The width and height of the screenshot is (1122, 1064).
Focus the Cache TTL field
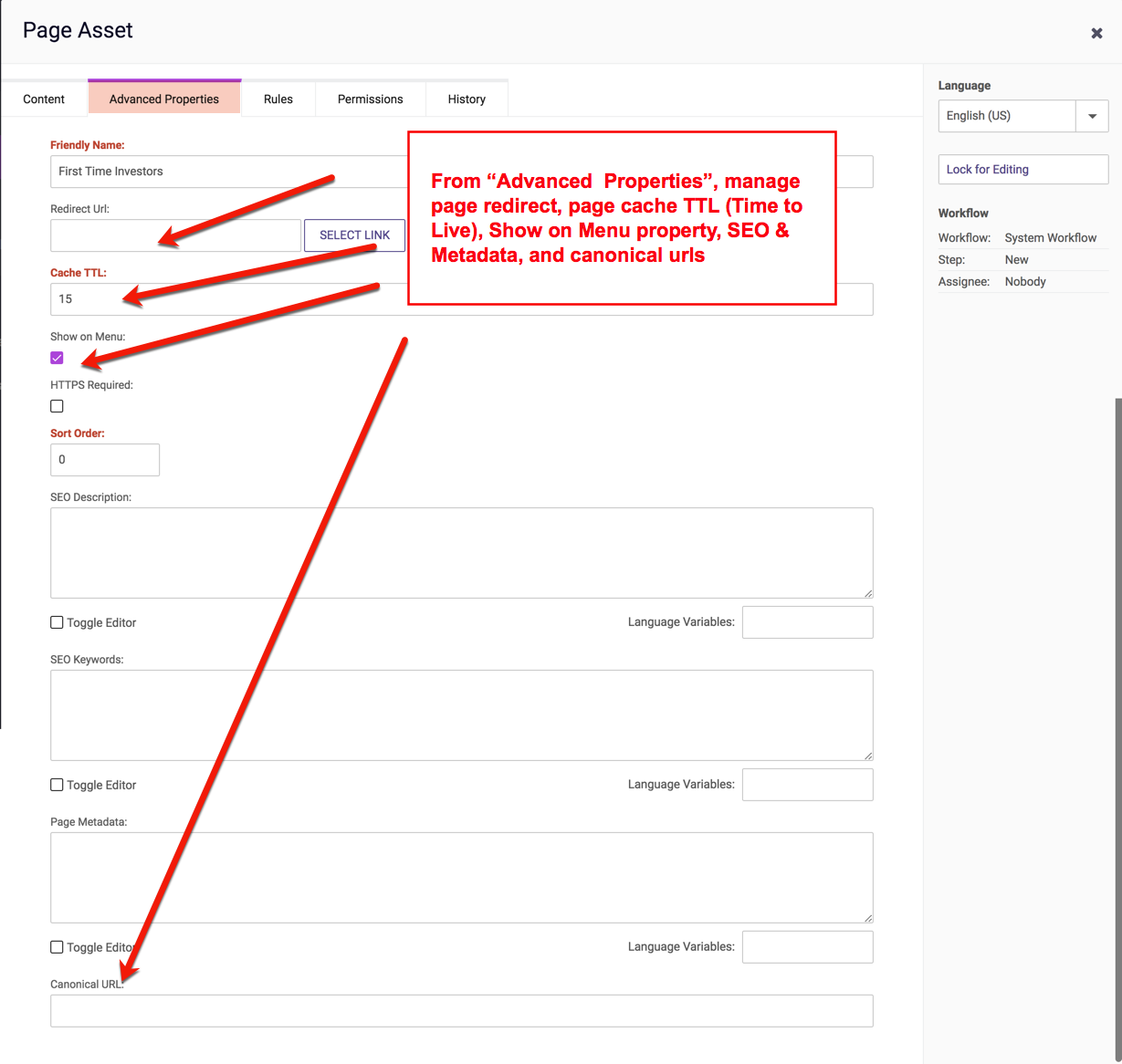point(228,299)
